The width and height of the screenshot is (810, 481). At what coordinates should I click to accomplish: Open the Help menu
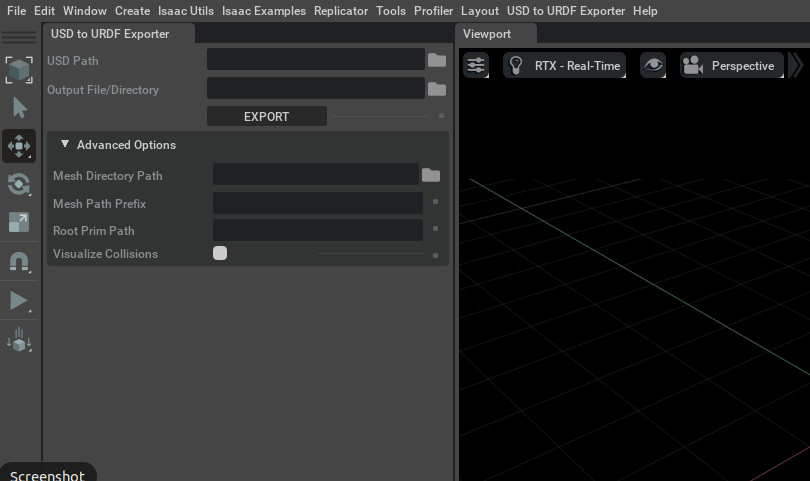[645, 11]
